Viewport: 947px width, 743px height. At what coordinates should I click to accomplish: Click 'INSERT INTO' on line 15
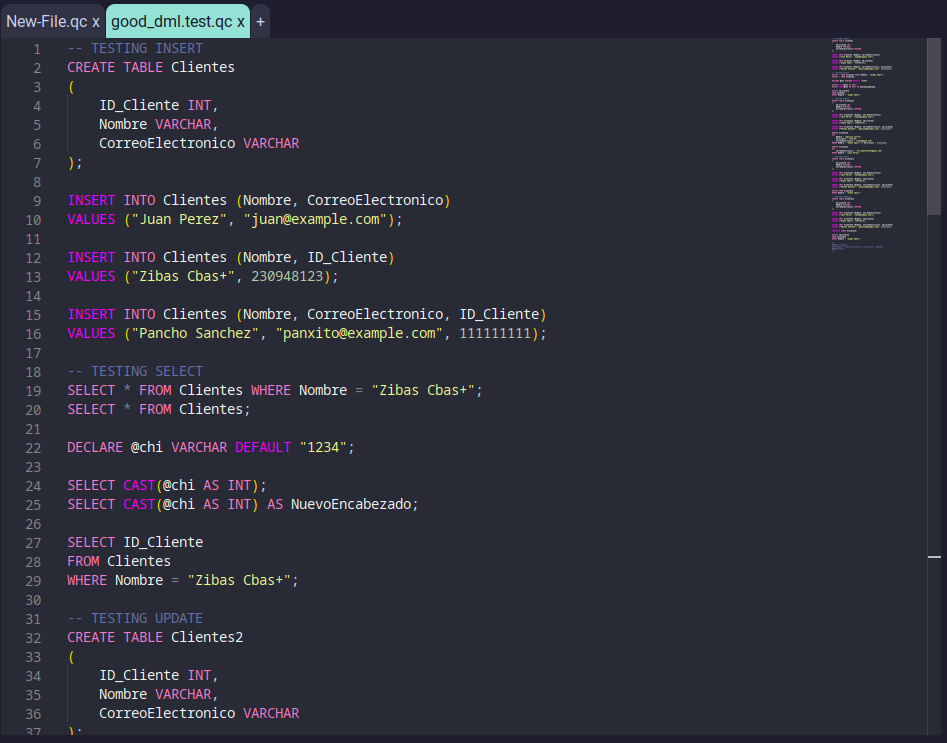click(112, 314)
